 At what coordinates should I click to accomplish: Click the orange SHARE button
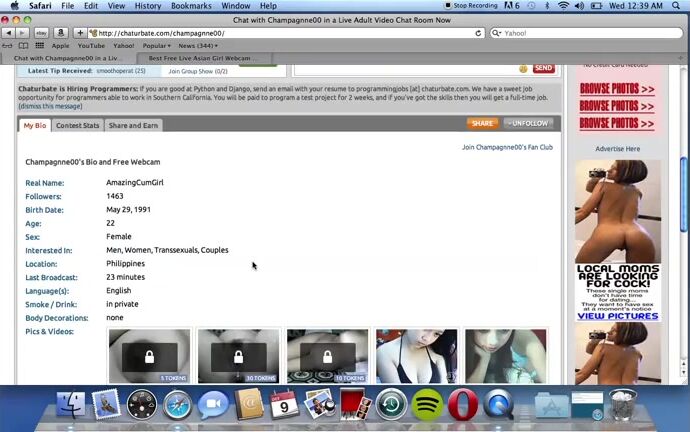482,124
